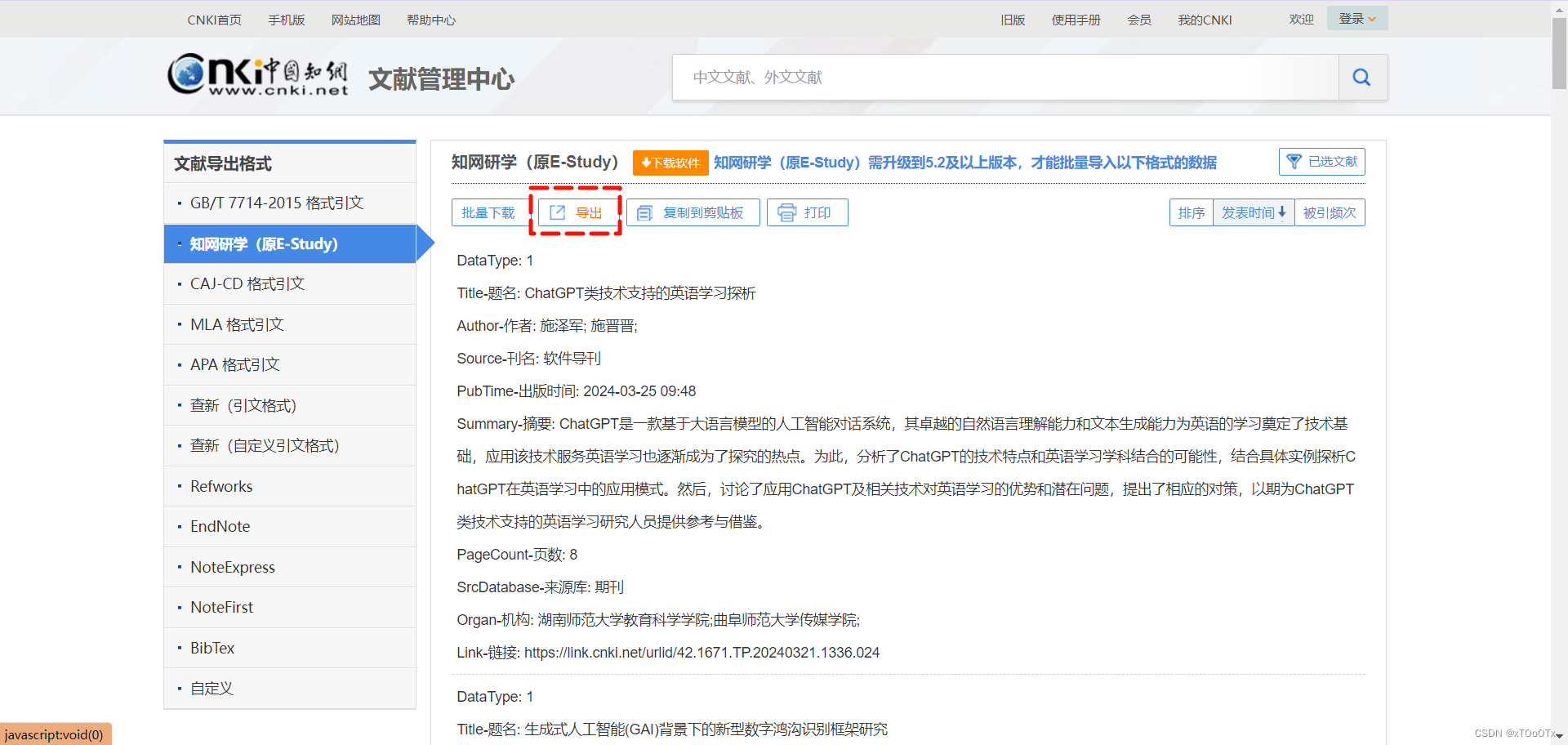Click title 生成式人工智能(GAI)背景下的新型数字鸿沟识别框架研究
The image size is (1568, 745).
[x=706, y=729]
